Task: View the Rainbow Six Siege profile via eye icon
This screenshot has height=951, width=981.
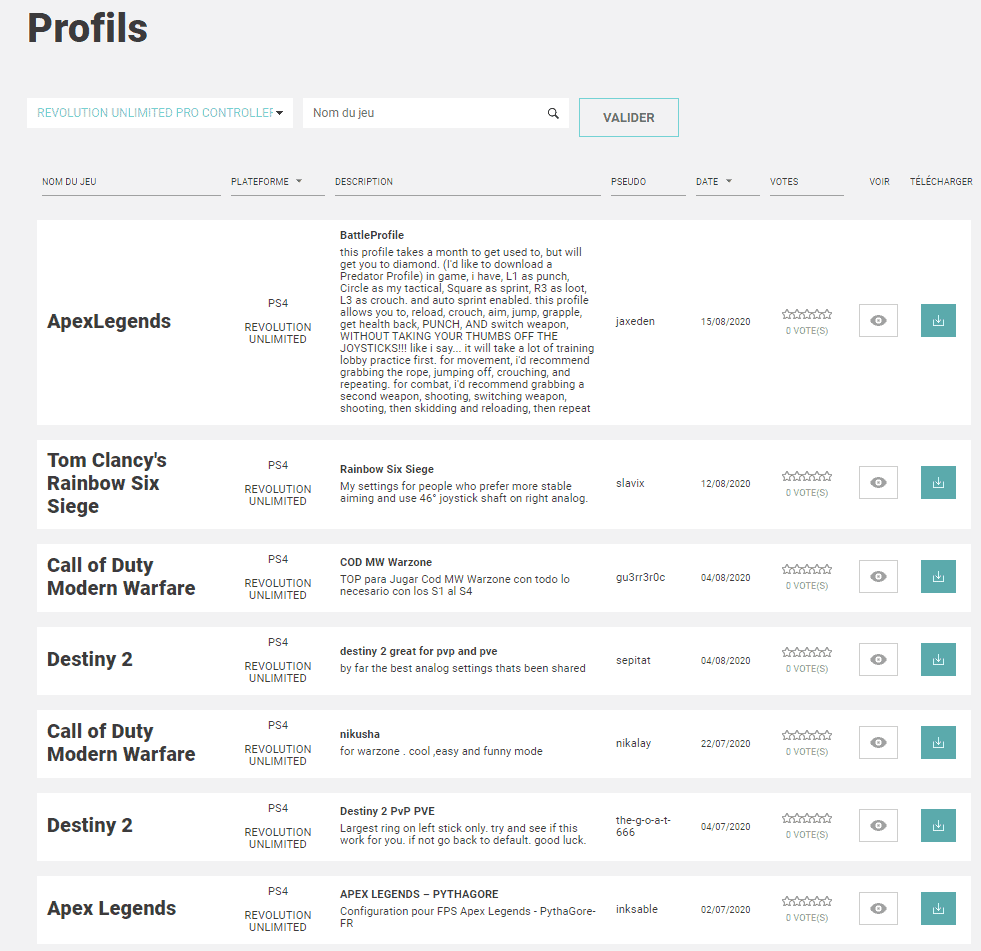Action: click(x=878, y=483)
